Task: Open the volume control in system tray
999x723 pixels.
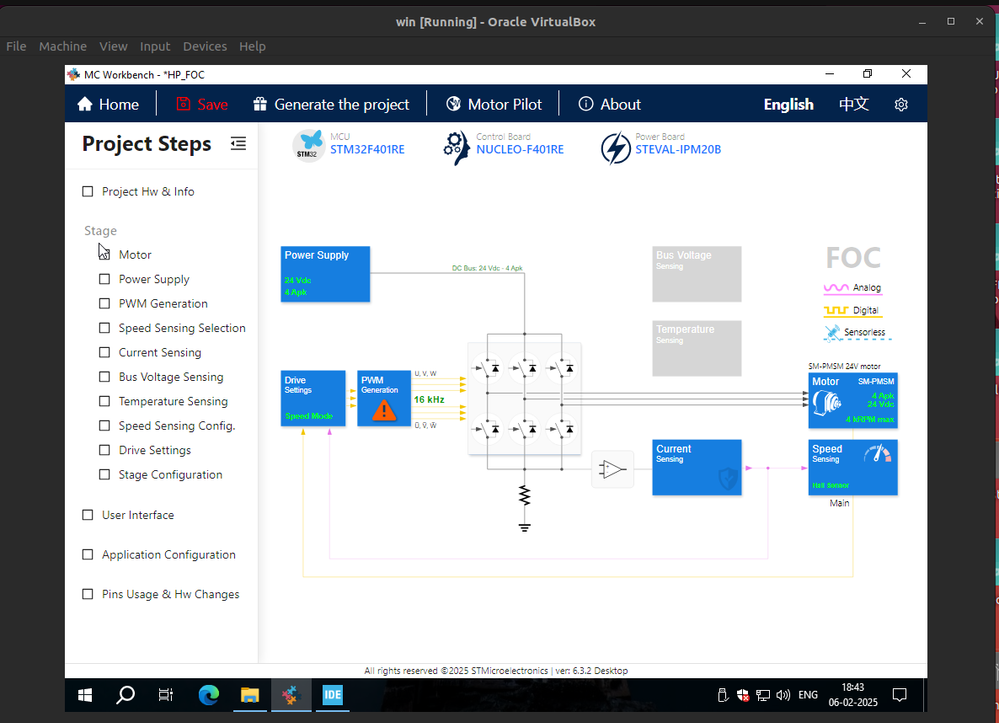Action: pos(783,695)
